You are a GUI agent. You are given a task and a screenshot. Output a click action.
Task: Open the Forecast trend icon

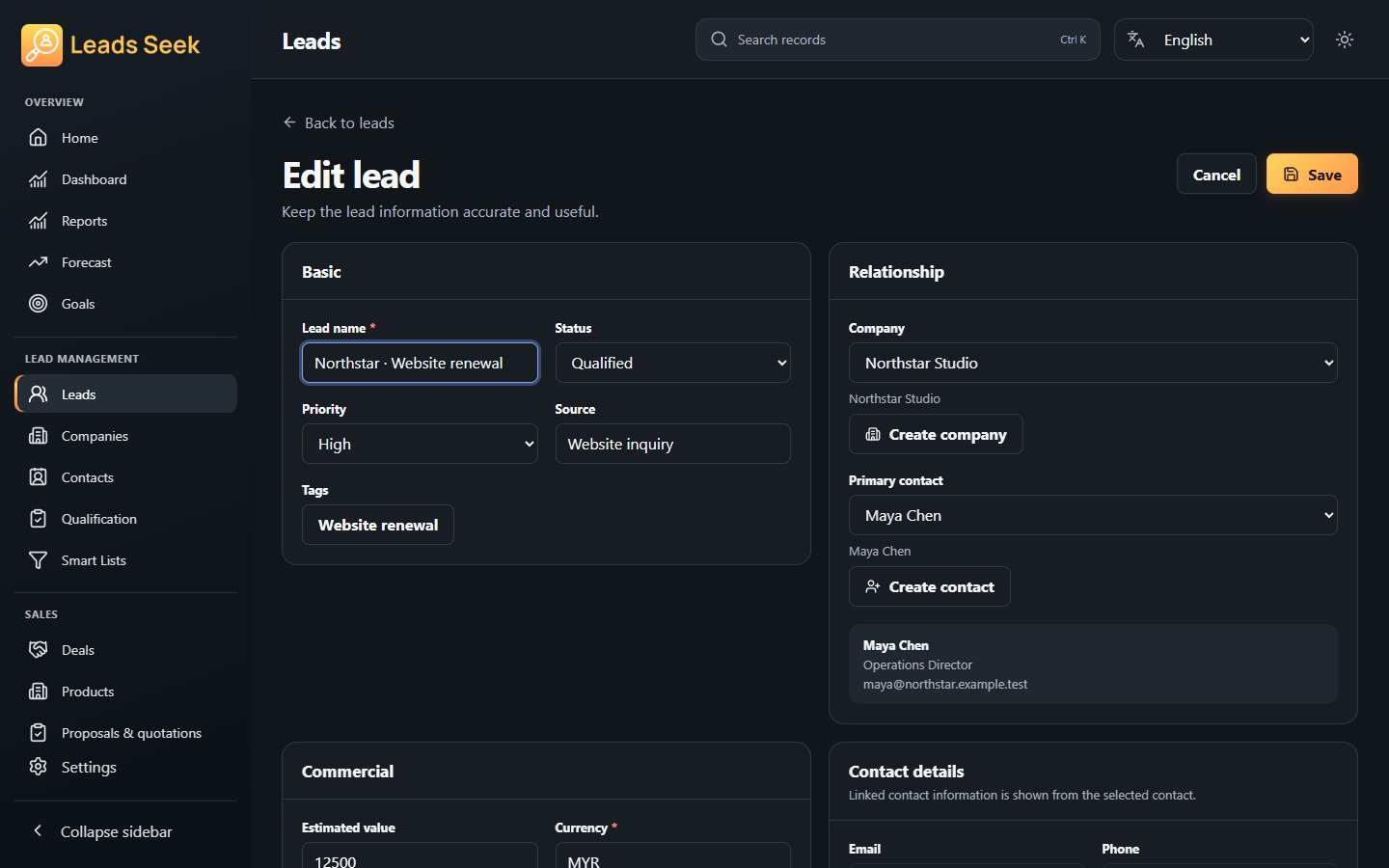point(38,262)
